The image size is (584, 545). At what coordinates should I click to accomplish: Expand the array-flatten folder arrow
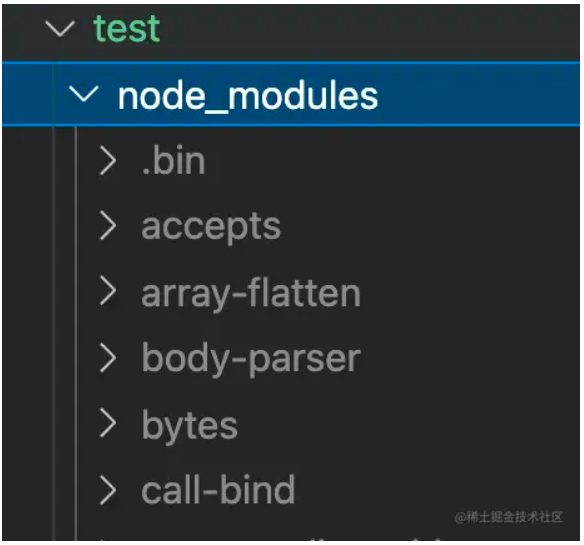click(108, 291)
